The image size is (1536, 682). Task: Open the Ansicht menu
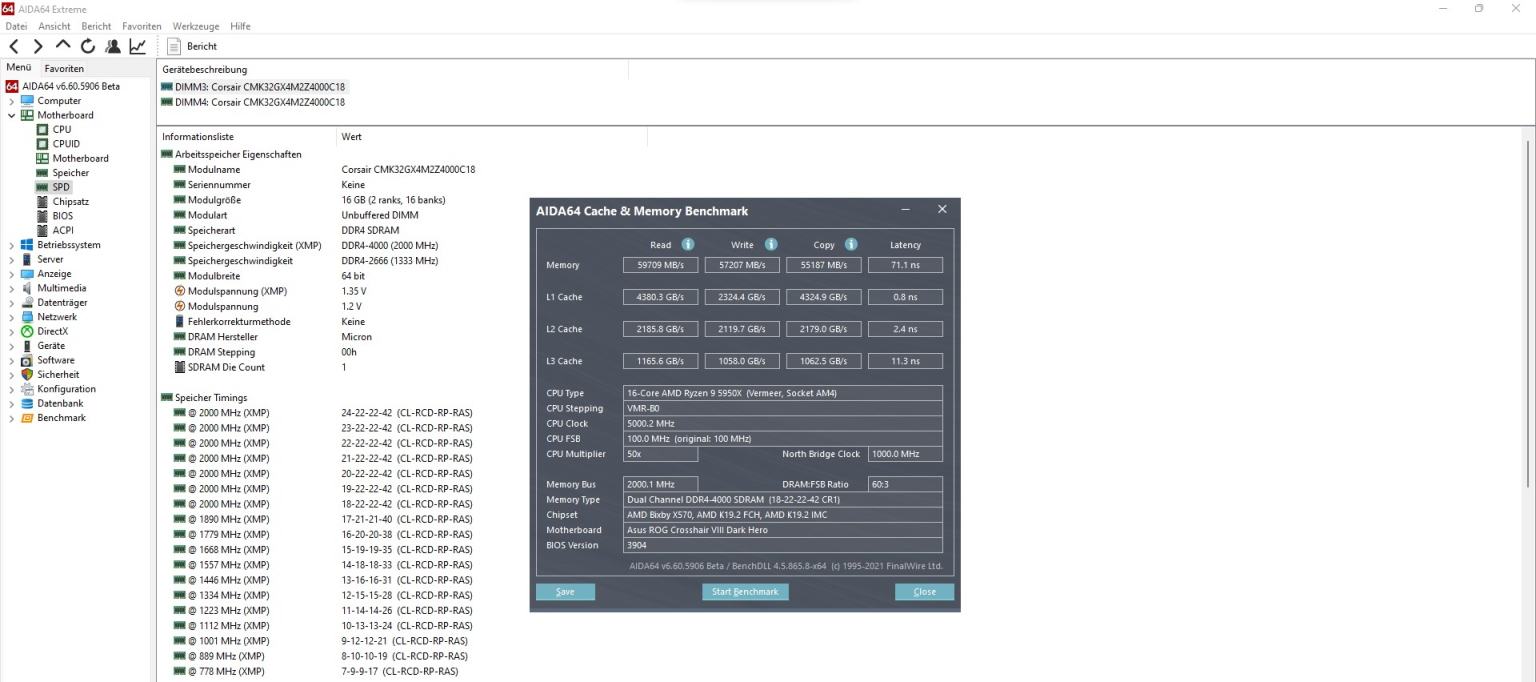coord(54,26)
